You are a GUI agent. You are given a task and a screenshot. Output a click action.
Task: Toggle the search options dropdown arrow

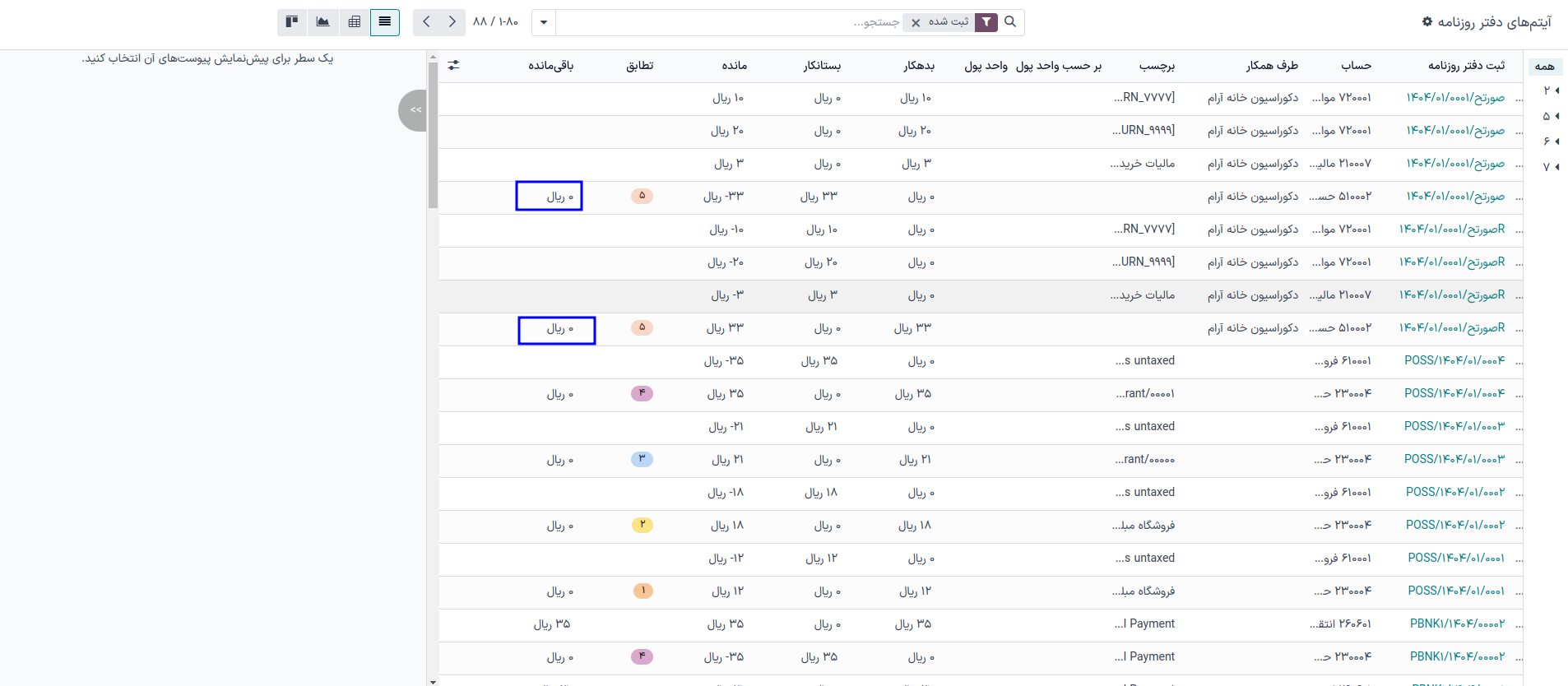(x=544, y=22)
